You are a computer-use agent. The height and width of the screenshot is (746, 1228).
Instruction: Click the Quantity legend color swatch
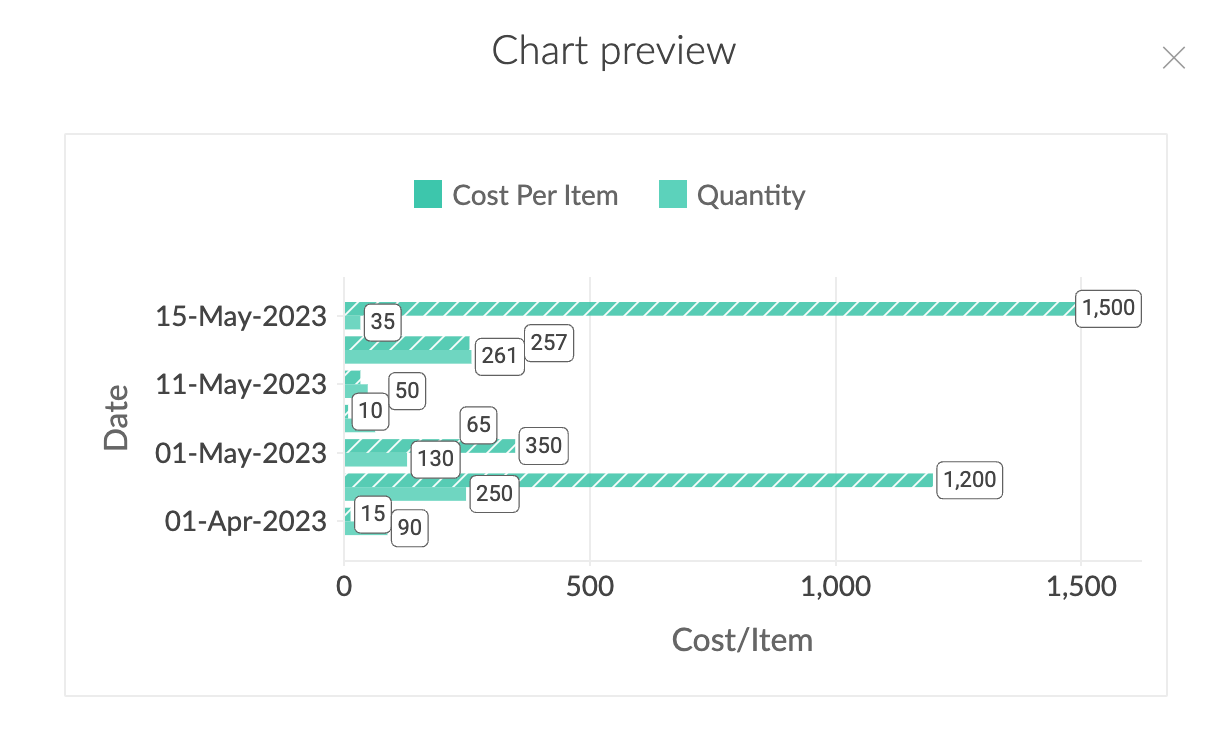click(x=673, y=195)
